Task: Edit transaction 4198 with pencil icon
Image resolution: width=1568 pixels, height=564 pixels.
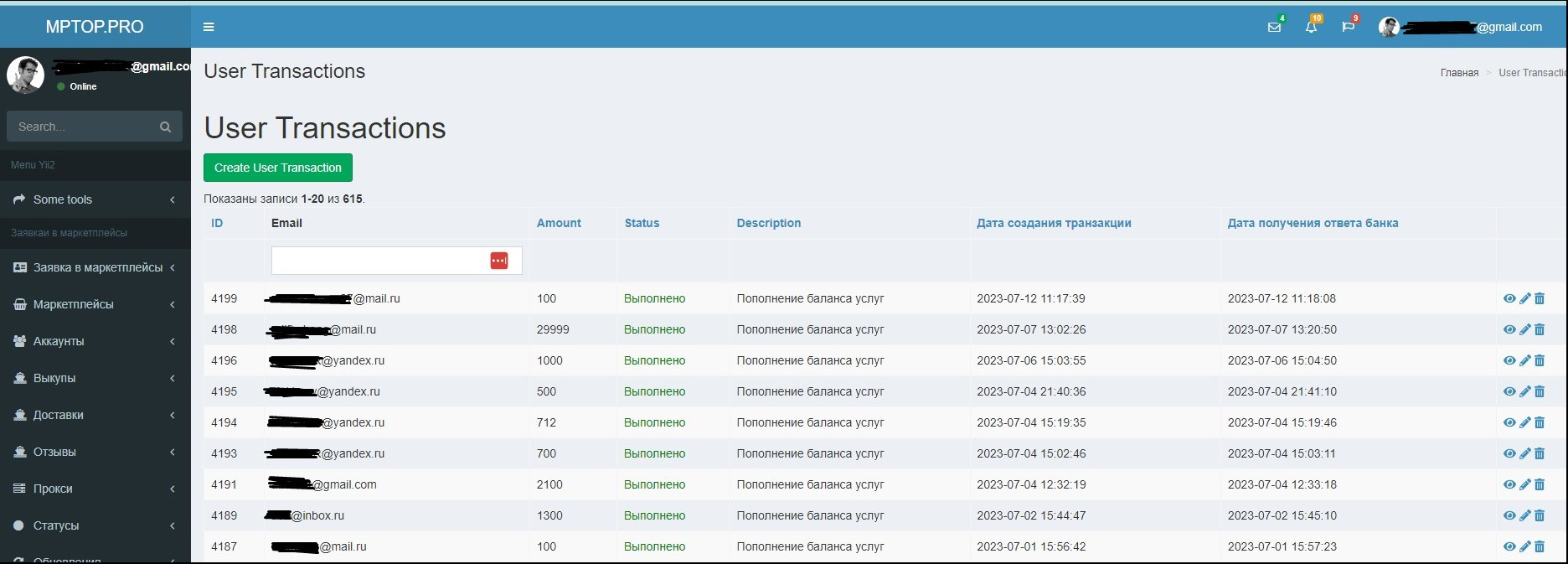Action: point(1525,329)
